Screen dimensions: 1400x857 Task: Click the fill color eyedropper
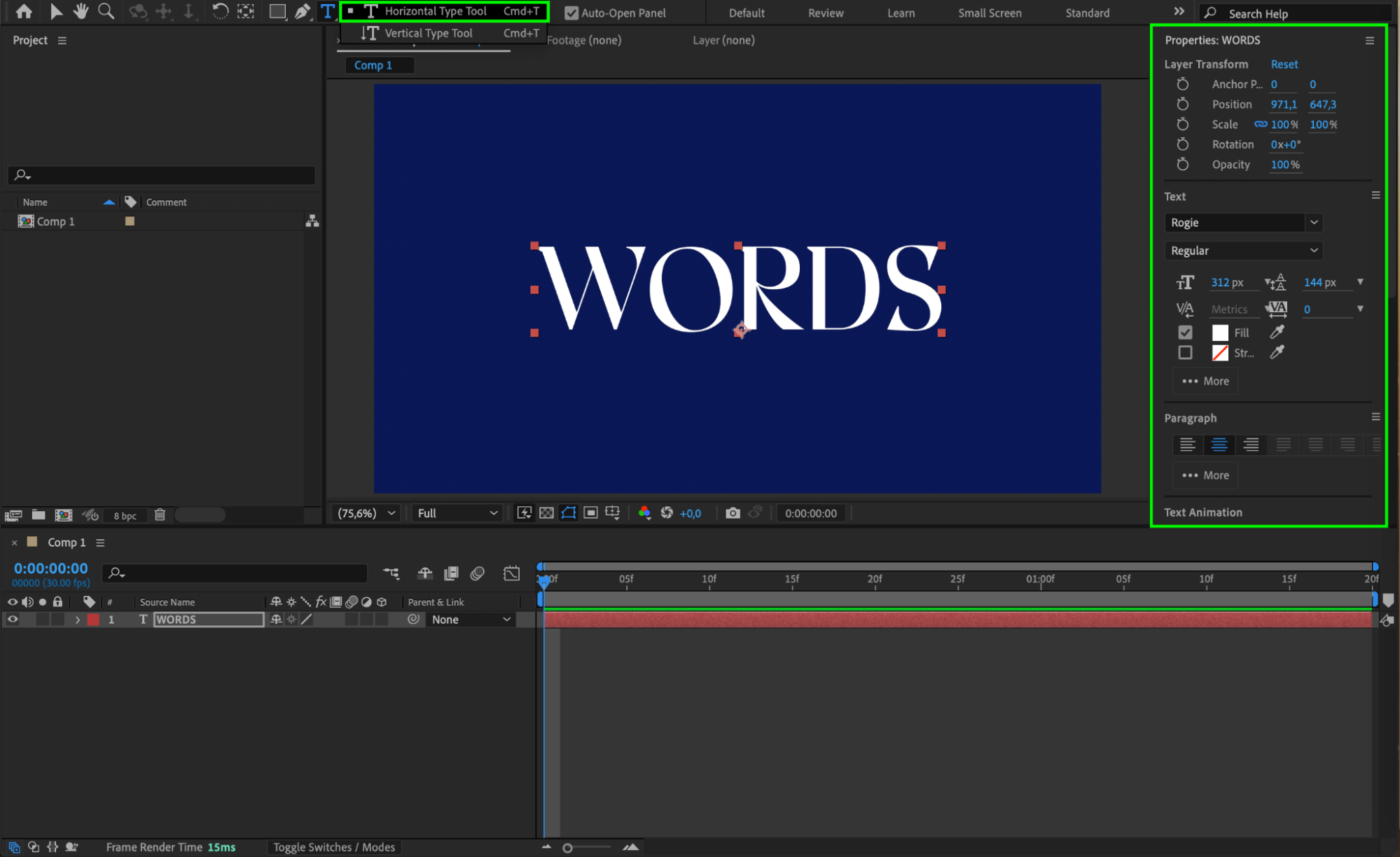(x=1277, y=332)
